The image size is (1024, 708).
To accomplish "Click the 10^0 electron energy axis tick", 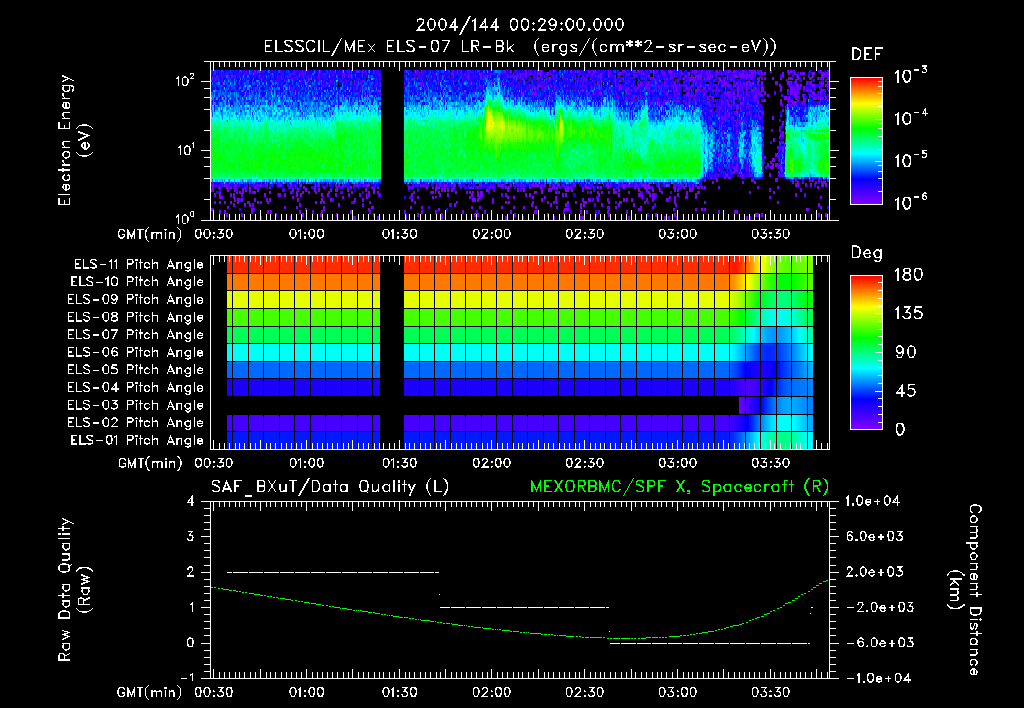I will coord(185,217).
